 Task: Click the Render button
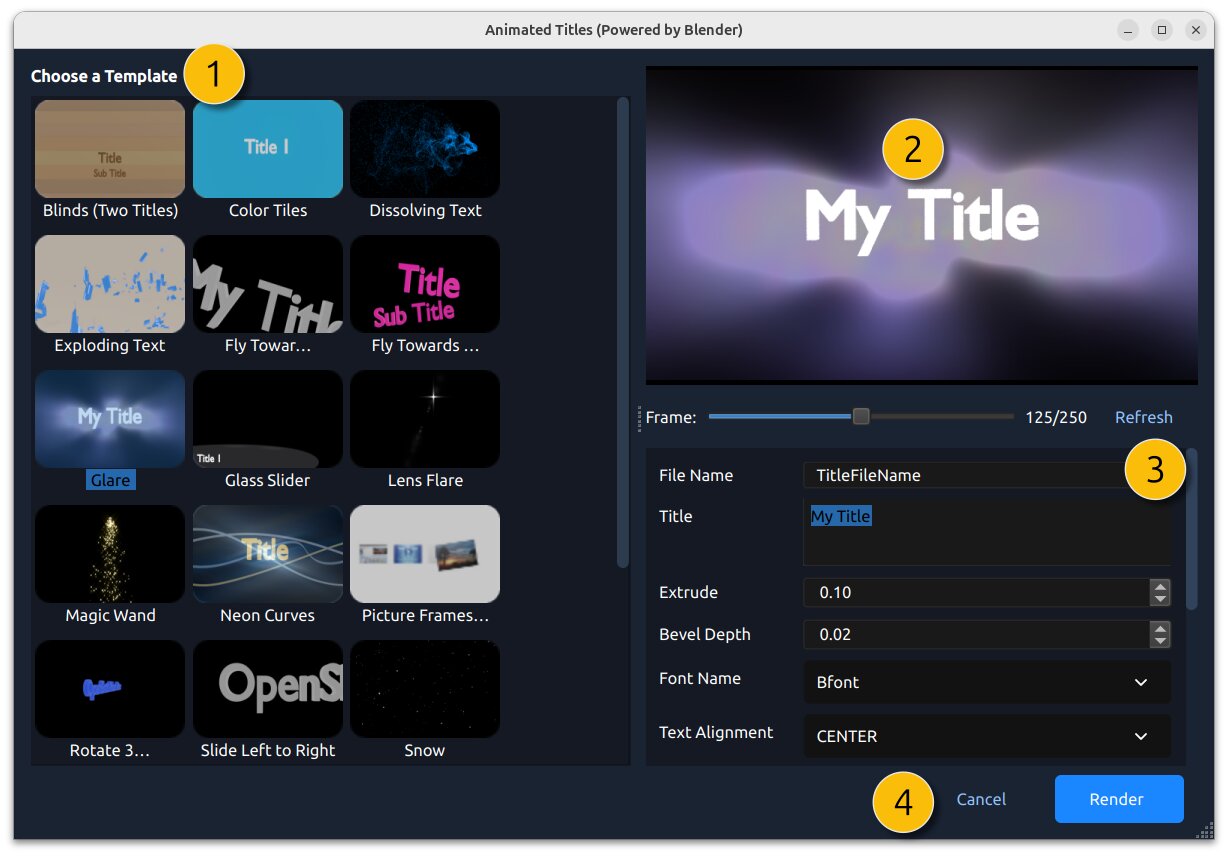[x=1119, y=799]
